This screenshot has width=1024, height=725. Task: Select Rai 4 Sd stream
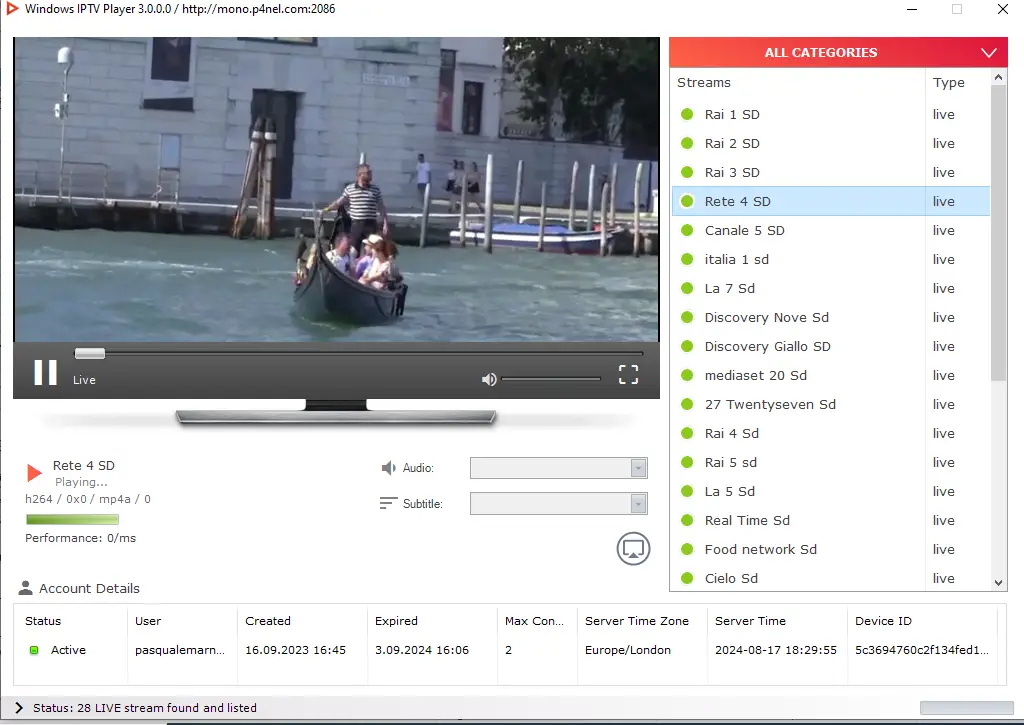click(831, 433)
